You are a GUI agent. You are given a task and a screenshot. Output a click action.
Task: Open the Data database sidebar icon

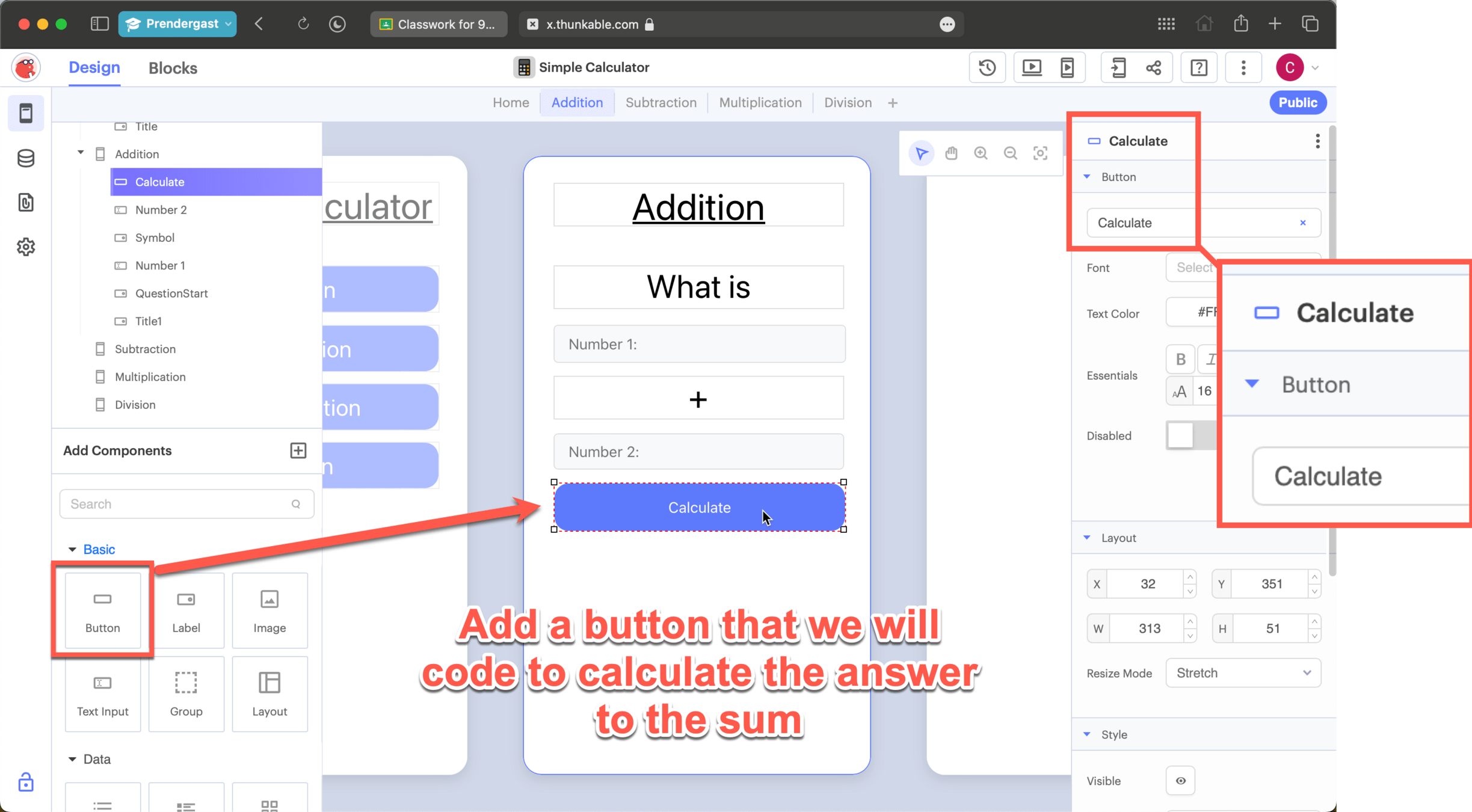[26, 158]
